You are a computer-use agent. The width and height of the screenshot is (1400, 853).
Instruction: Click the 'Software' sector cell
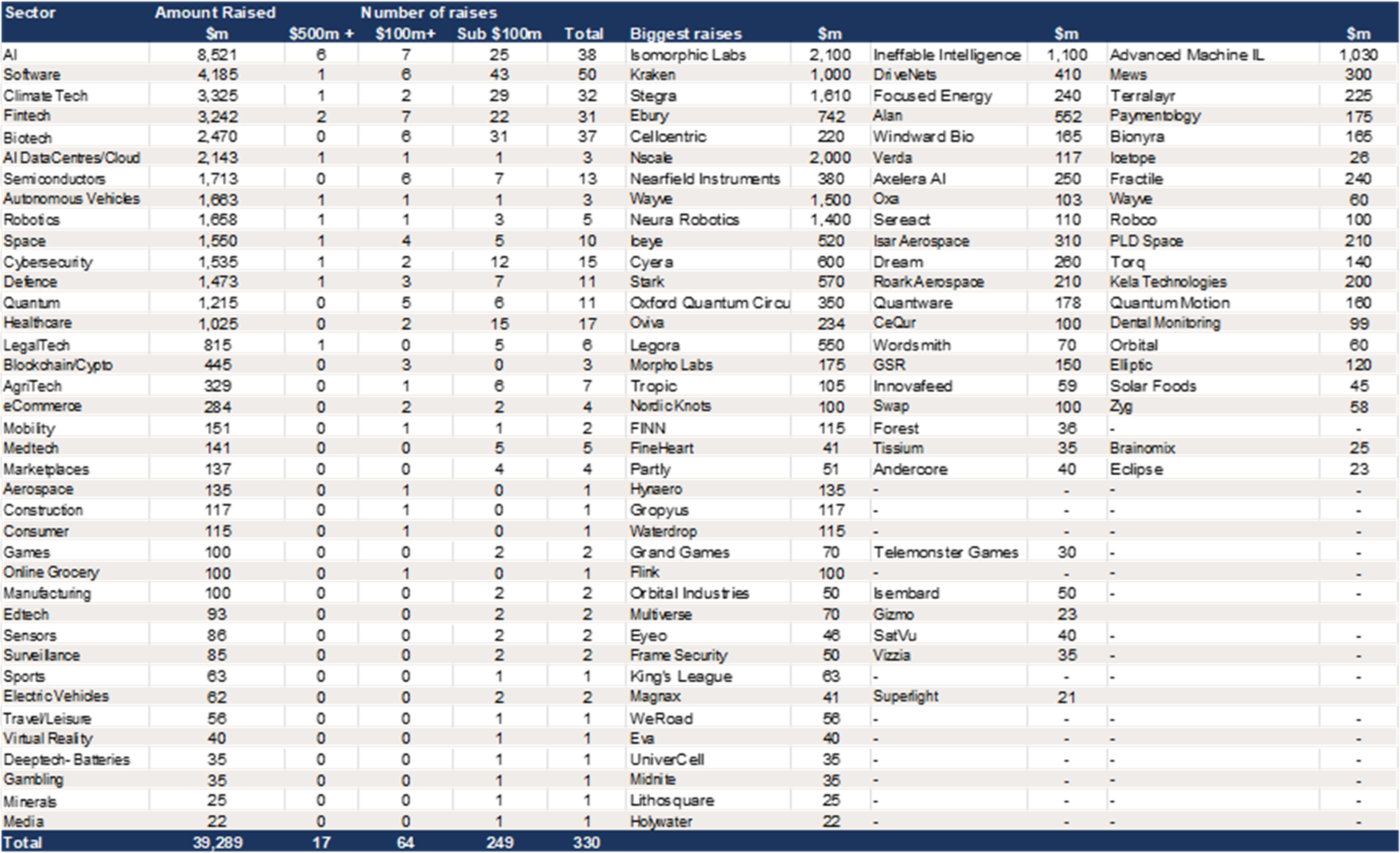[32, 75]
